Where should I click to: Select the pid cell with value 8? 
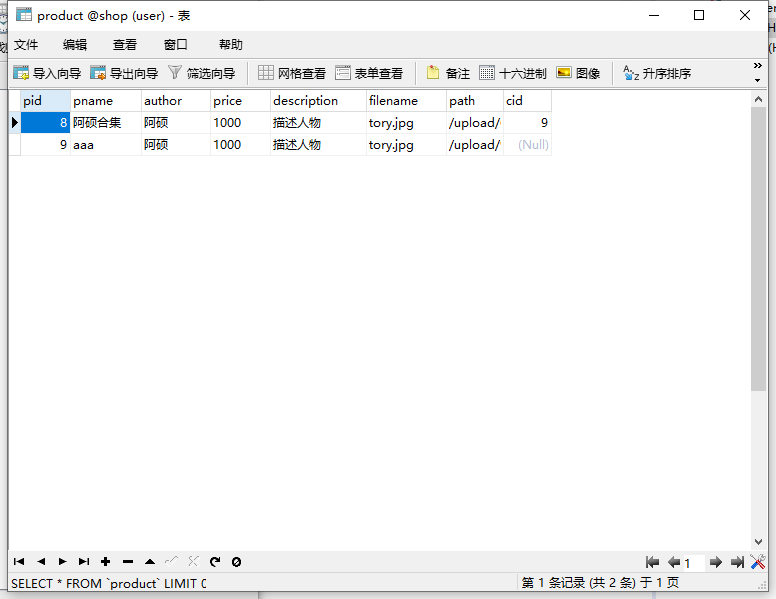[46, 122]
